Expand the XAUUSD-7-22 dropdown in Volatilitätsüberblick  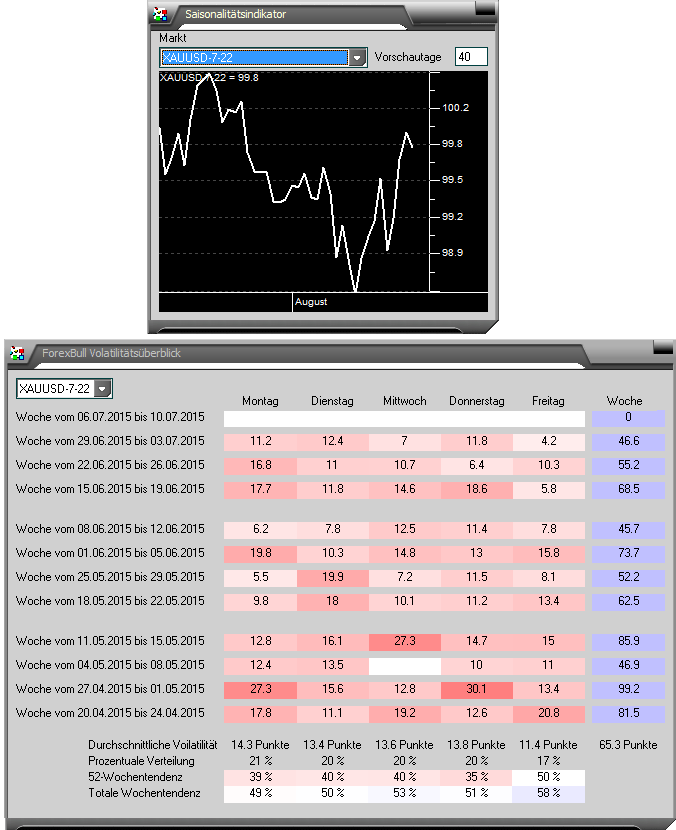[x=102, y=388]
